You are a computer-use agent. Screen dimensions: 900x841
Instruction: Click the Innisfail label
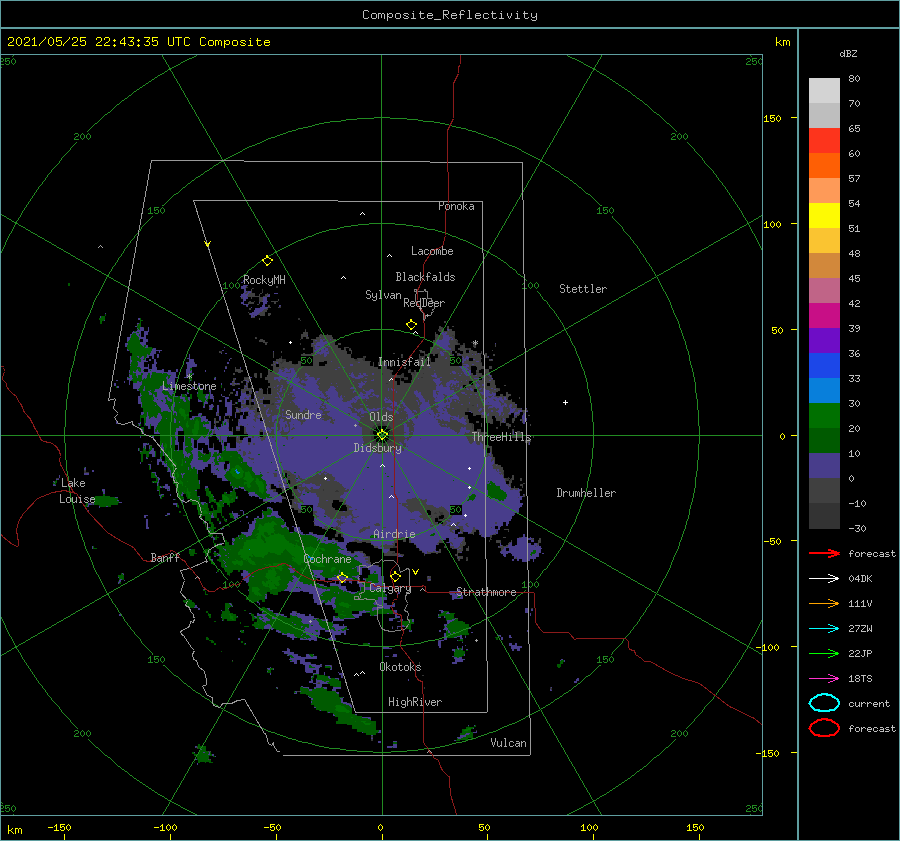pyautogui.click(x=404, y=362)
